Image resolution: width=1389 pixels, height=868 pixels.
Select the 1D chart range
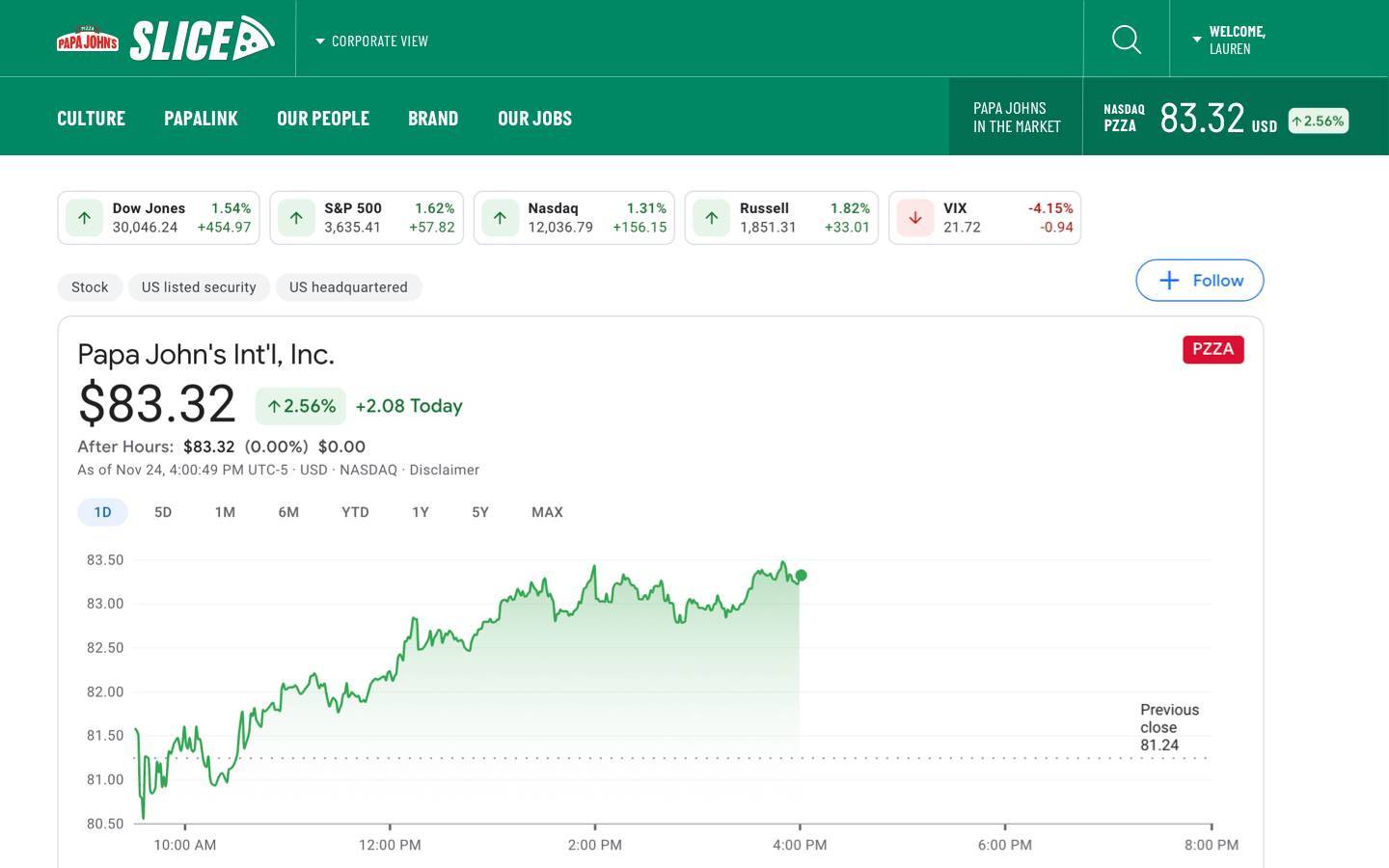[x=102, y=512]
